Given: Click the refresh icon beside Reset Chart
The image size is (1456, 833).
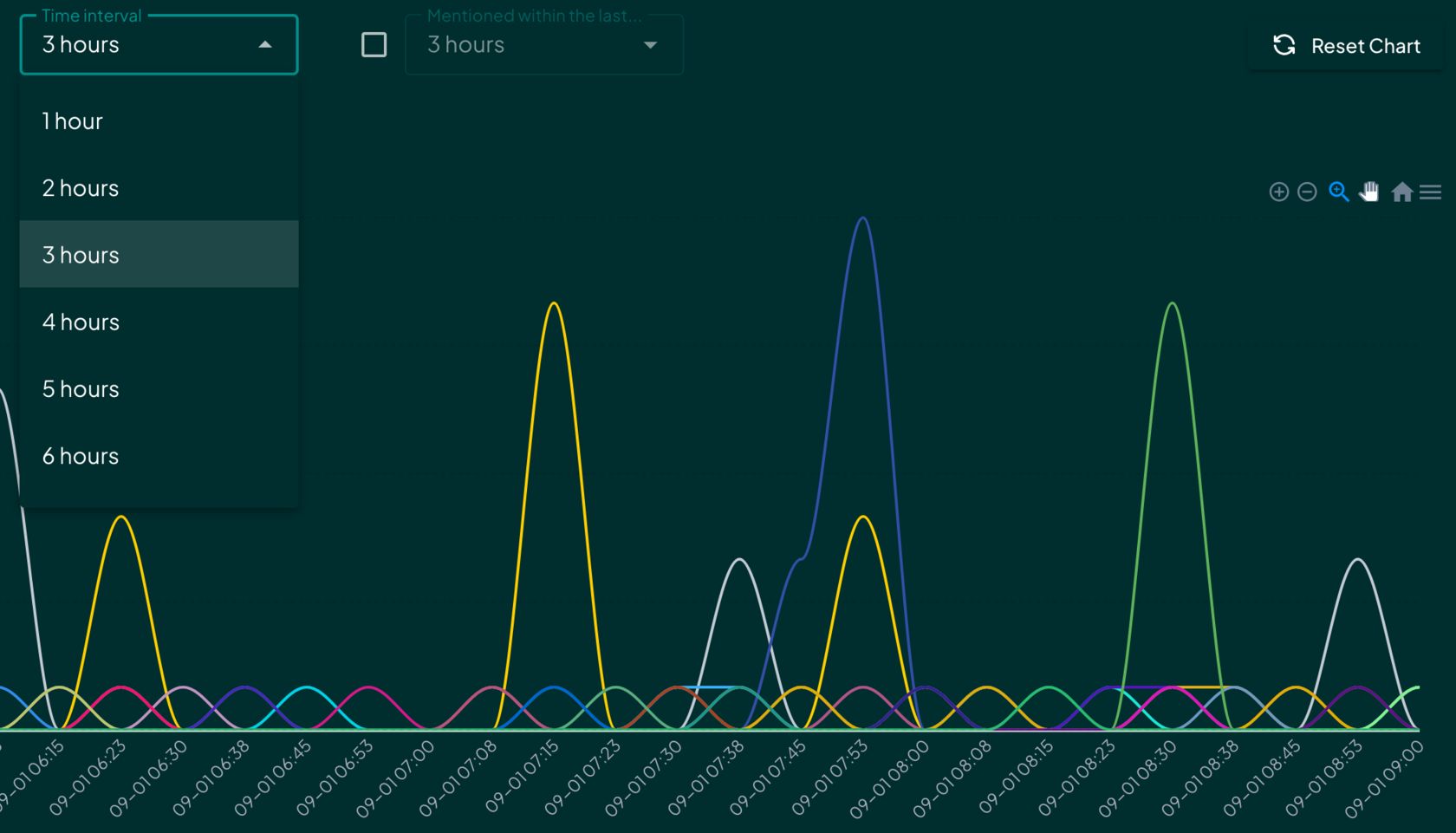Looking at the screenshot, I should (x=1284, y=45).
